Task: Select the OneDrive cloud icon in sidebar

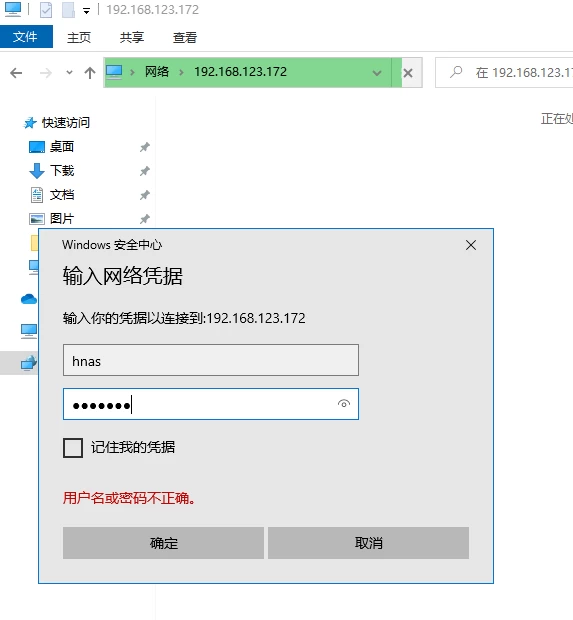Action: tap(29, 299)
